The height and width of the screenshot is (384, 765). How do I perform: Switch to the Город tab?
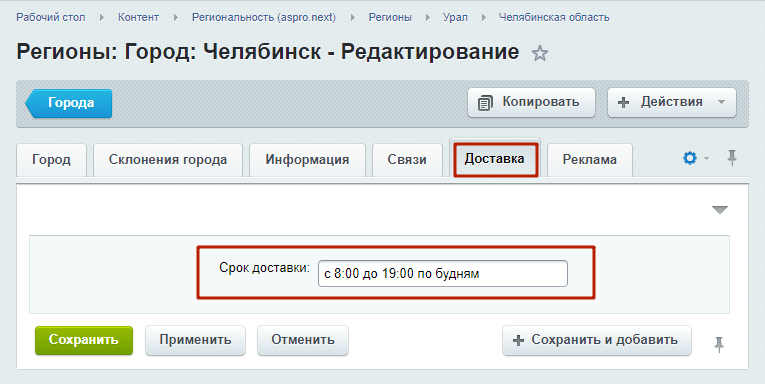(51, 160)
